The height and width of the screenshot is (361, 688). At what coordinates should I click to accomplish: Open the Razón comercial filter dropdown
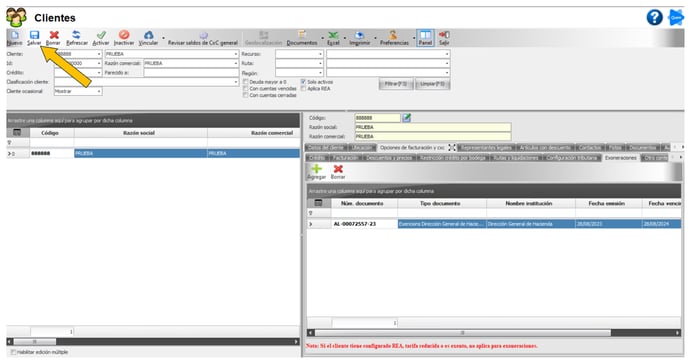pos(236,63)
